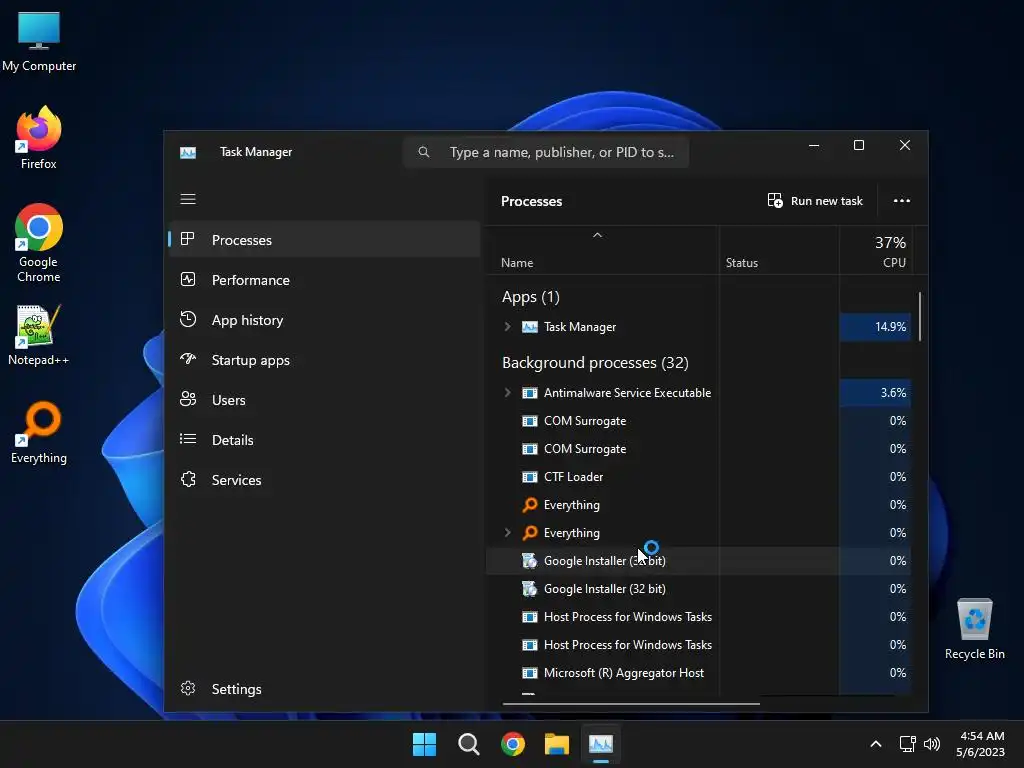Expand Antimalware Service Executable row
Screen dimensions: 1024x768
(507, 392)
